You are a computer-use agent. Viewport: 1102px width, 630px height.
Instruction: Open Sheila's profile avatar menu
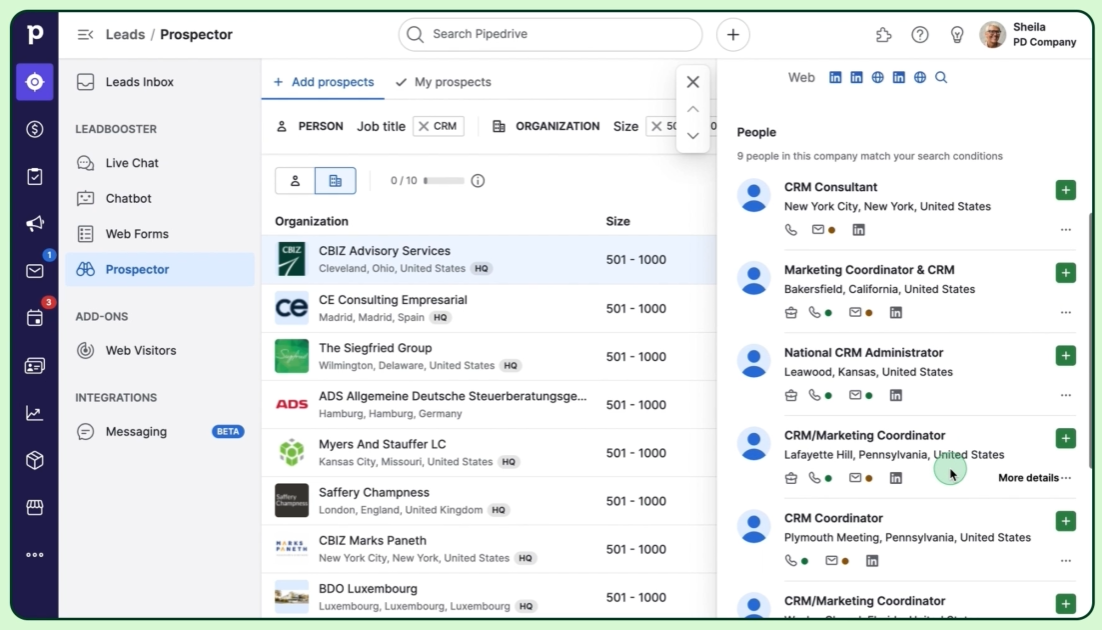(x=992, y=34)
